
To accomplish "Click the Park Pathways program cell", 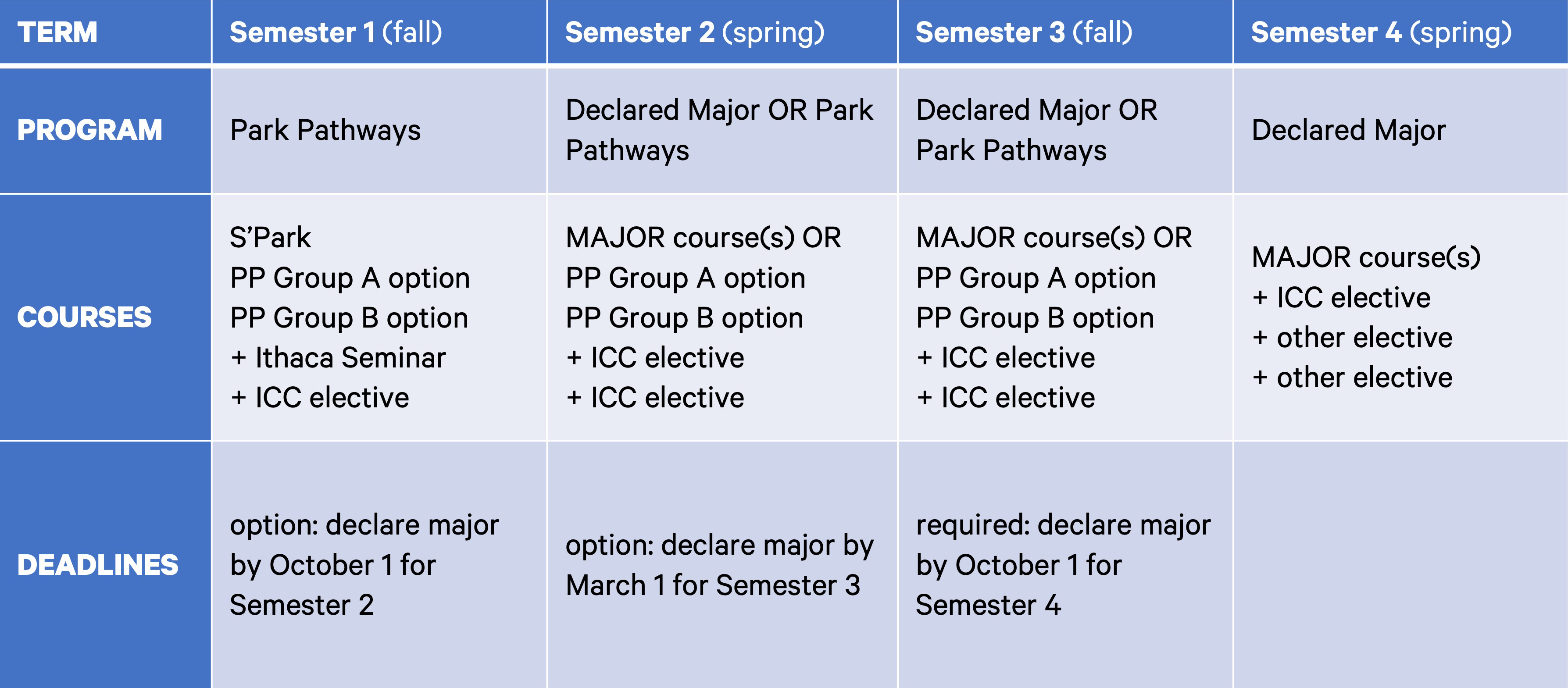I will coord(379,130).
